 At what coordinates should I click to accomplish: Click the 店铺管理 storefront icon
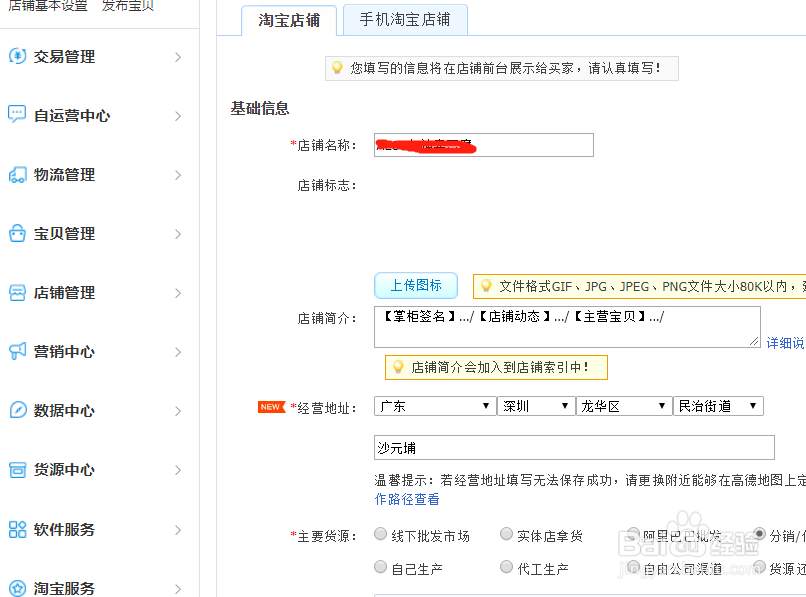click(17, 293)
